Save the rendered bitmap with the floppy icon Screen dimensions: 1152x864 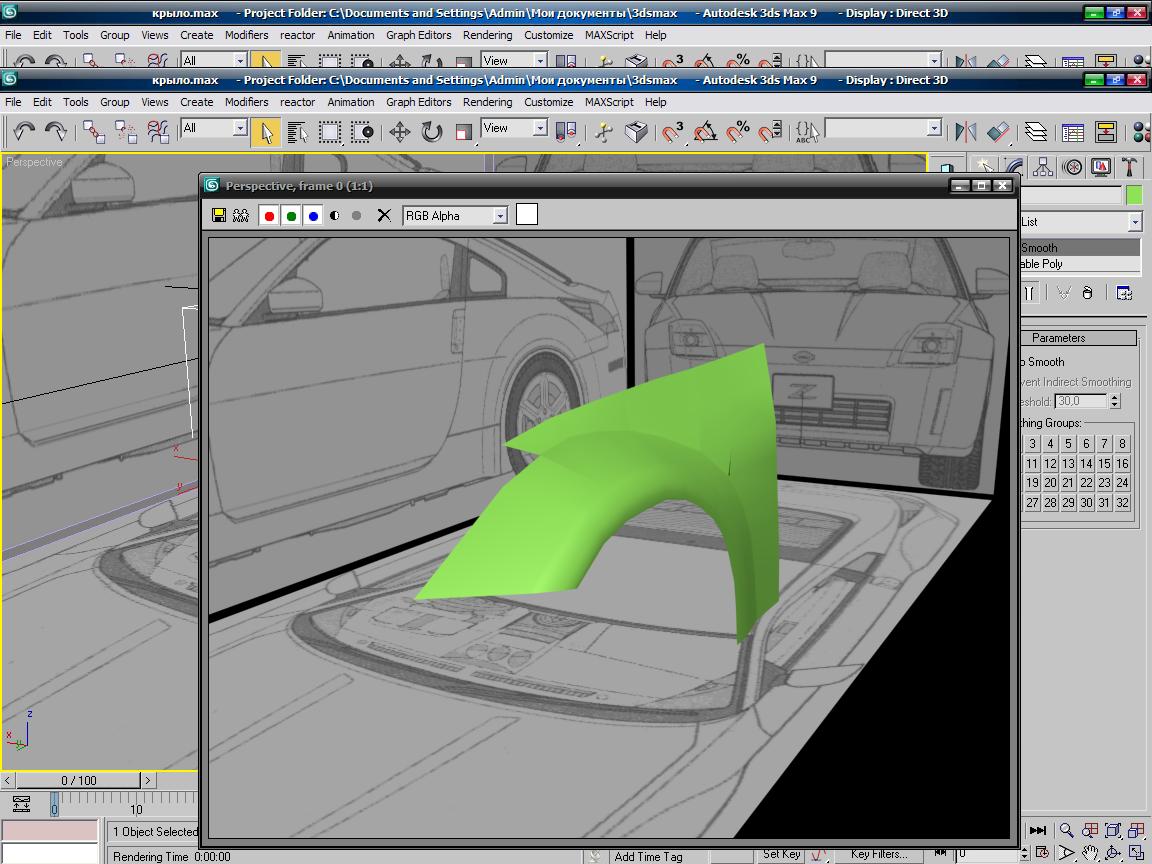point(219,215)
